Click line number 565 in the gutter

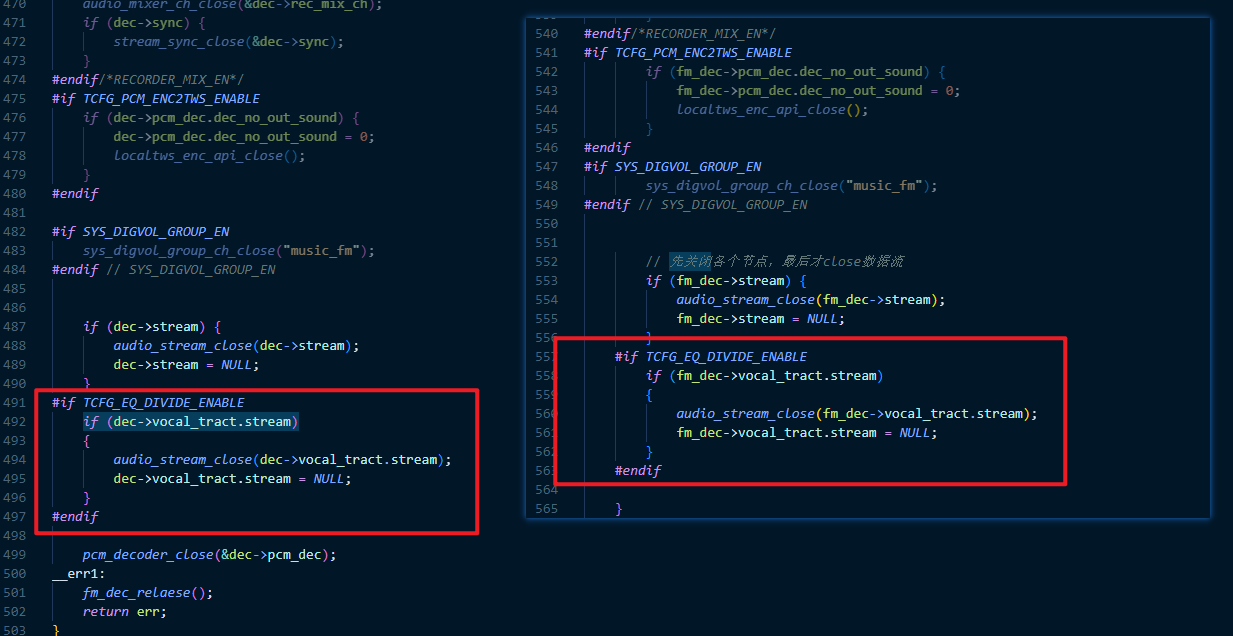click(547, 508)
